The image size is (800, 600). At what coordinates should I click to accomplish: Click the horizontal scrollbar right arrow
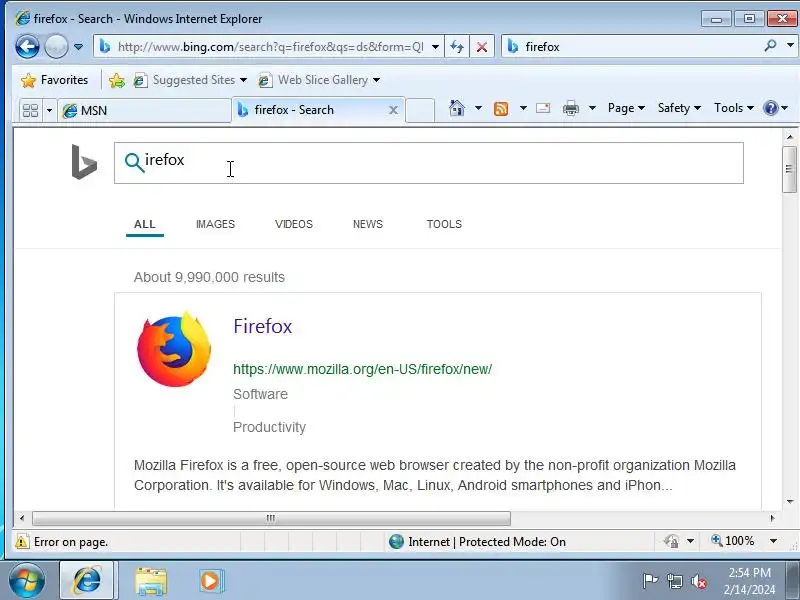pos(772,518)
